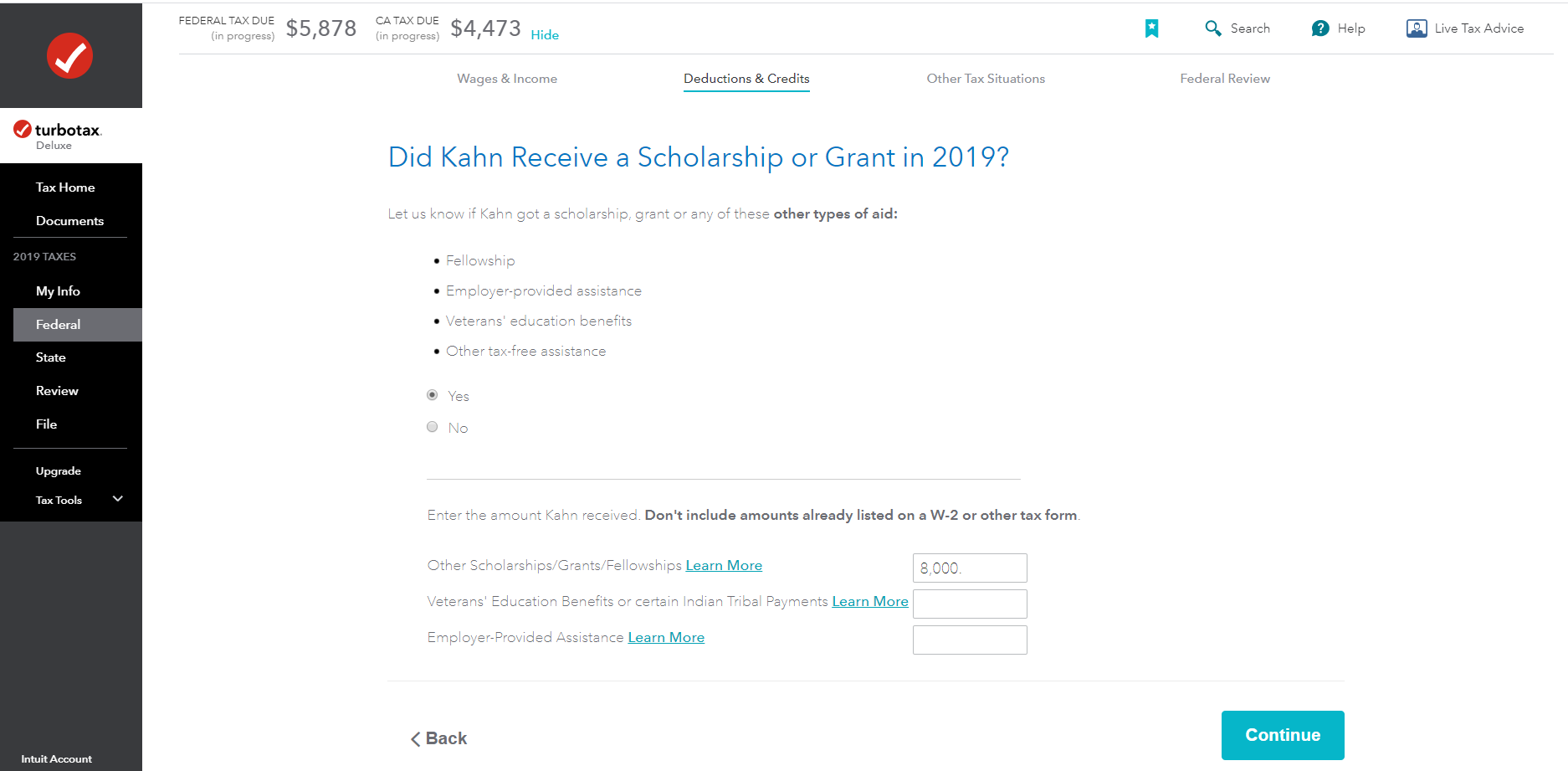
Task: Click the Help question mark icon
Action: tap(1319, 28)
